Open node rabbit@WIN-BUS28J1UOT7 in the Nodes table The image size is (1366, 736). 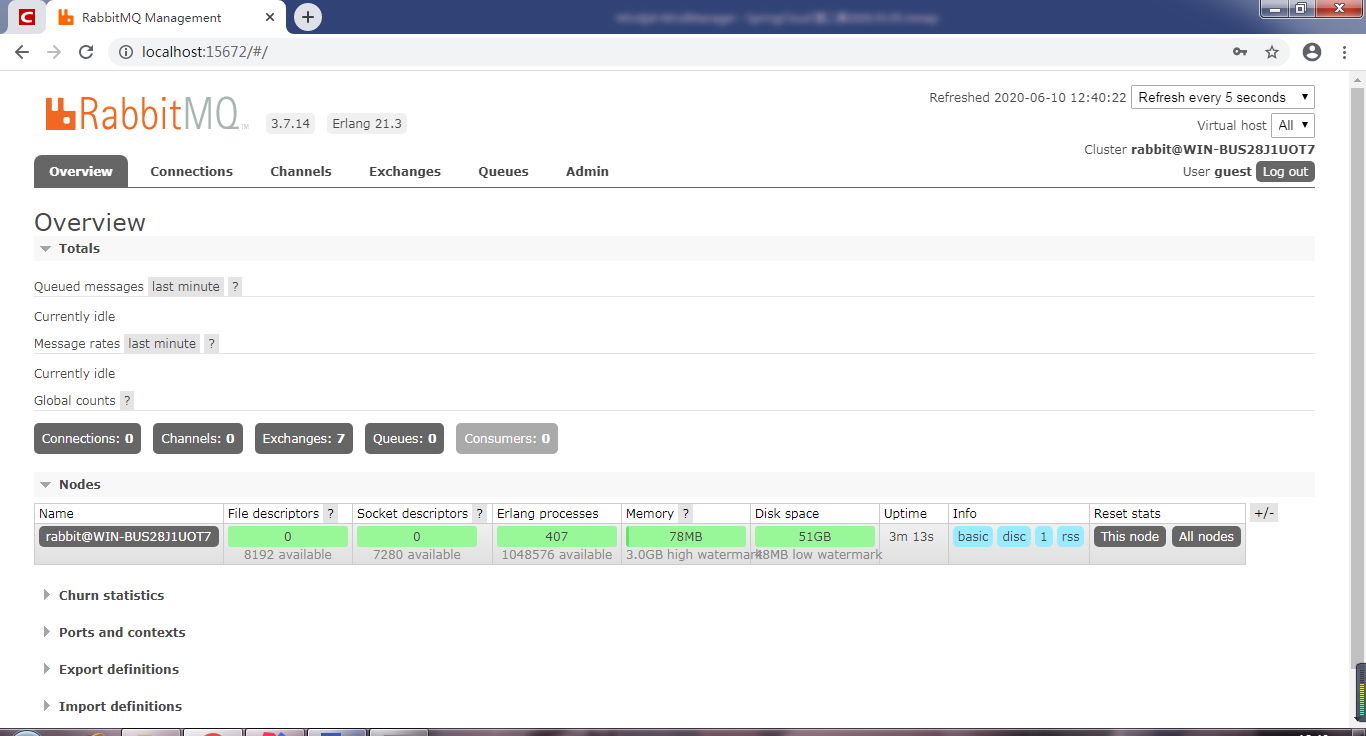(x=129, y=536)
